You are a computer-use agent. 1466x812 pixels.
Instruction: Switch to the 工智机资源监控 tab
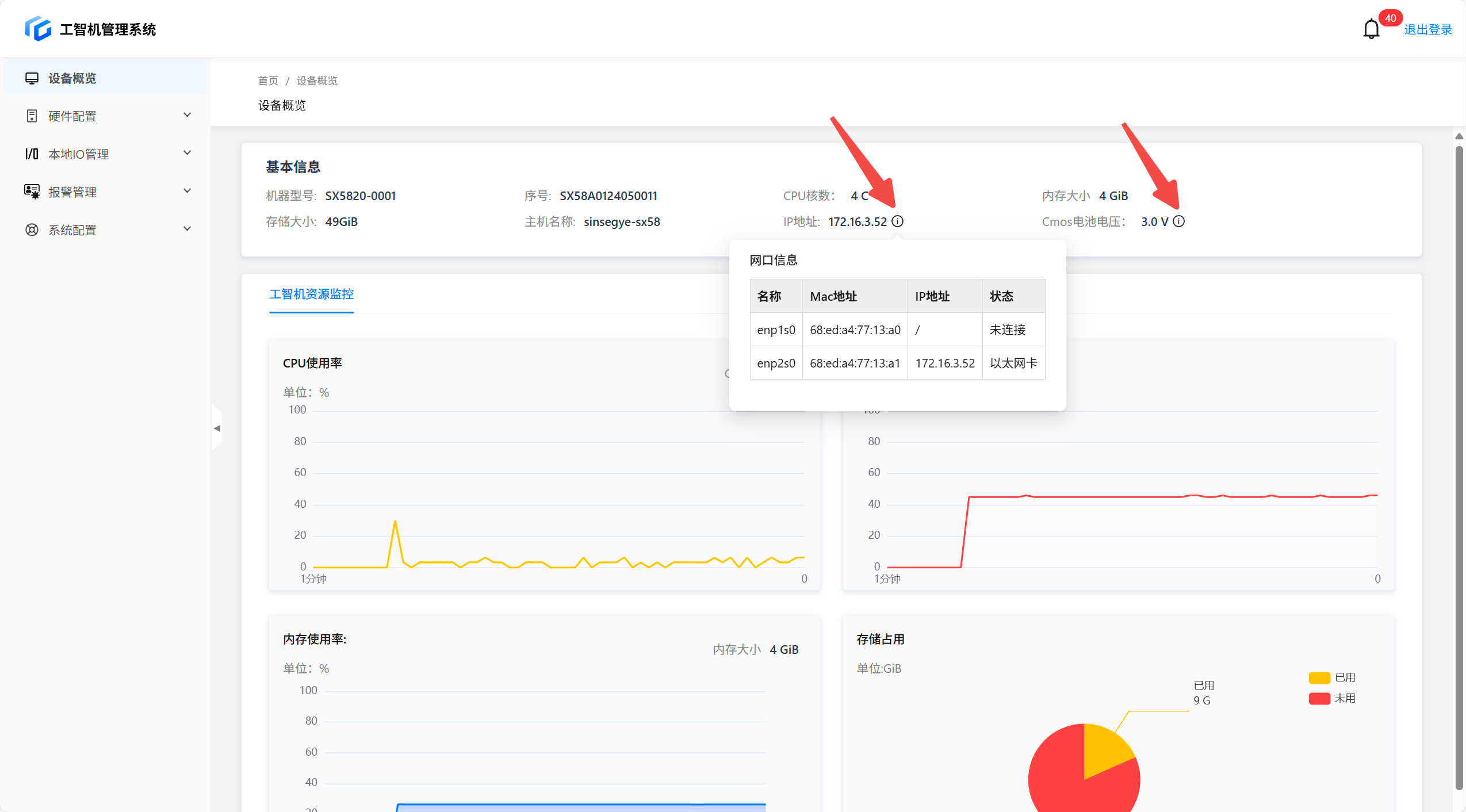pos(311,294)
